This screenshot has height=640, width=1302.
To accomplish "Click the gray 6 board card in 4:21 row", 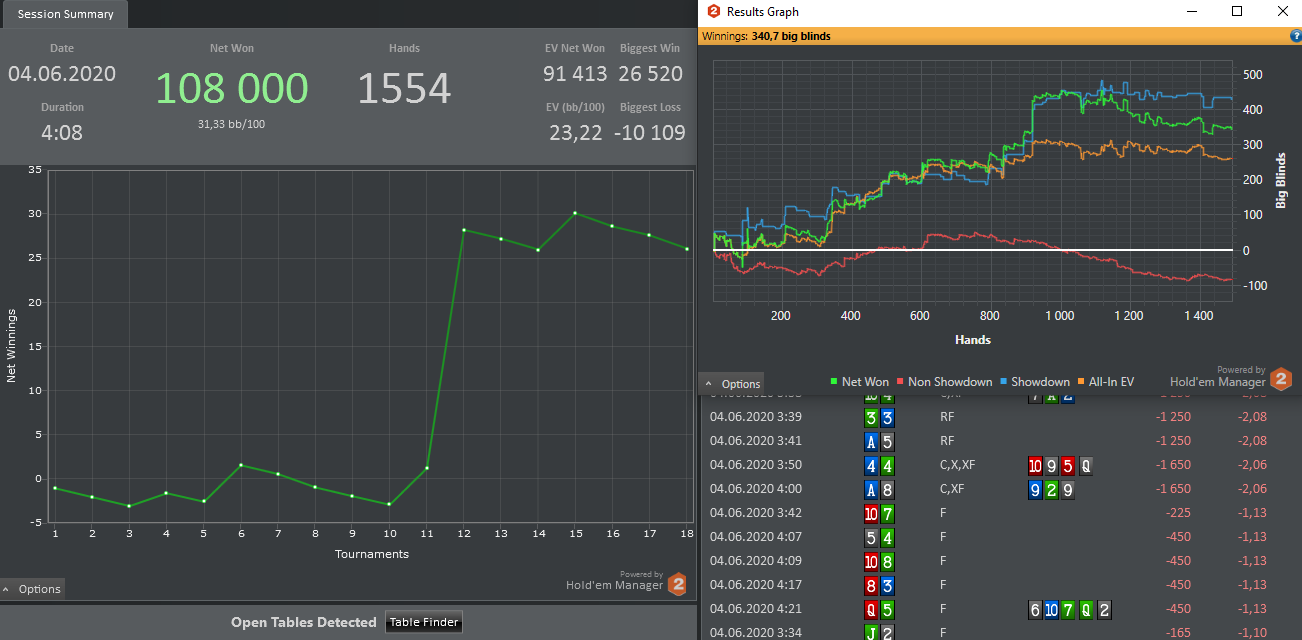I will 1036,609.
